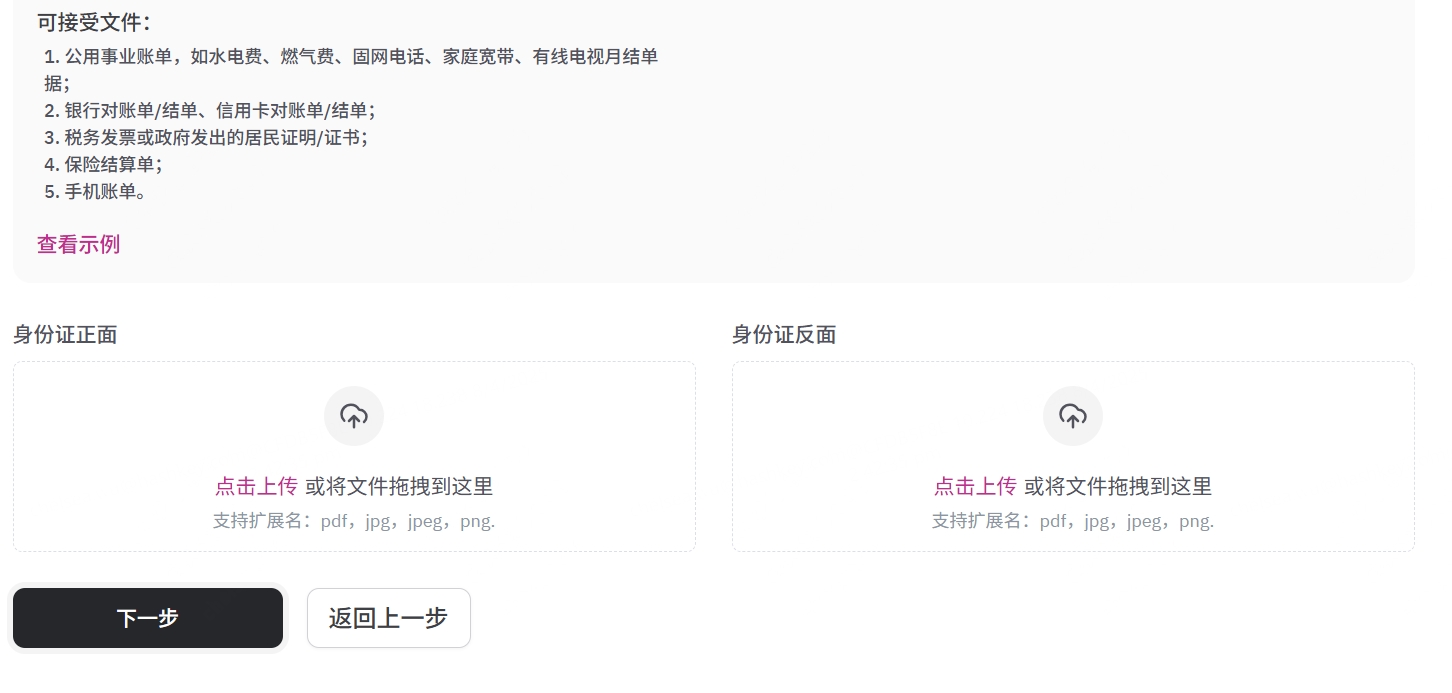
Task: Click the cloud upload icon under 身份证反面
Action: pyautogui.click(x=1073, y=416)
